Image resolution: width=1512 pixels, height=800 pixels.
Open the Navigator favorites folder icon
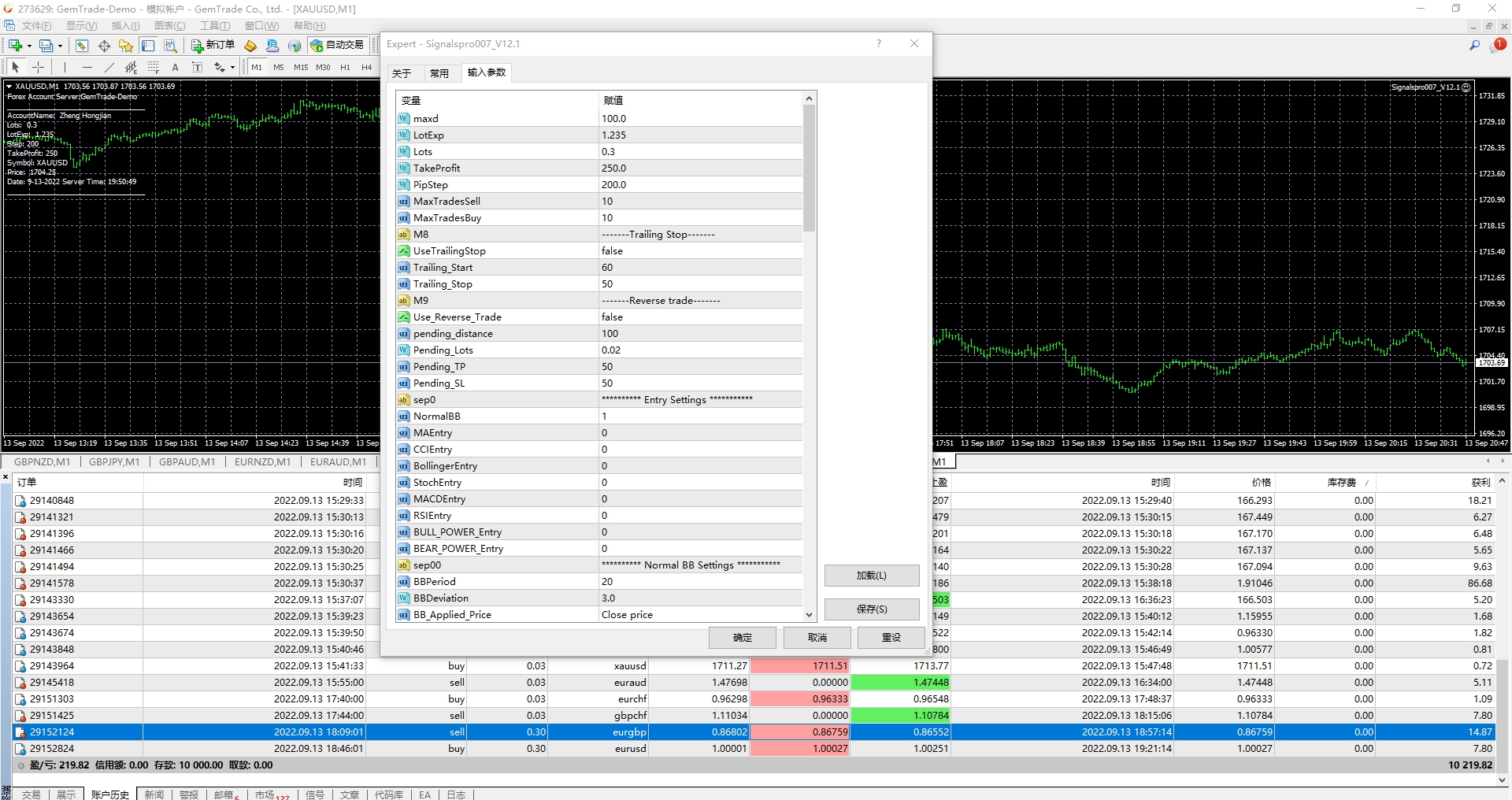(125, 46)
